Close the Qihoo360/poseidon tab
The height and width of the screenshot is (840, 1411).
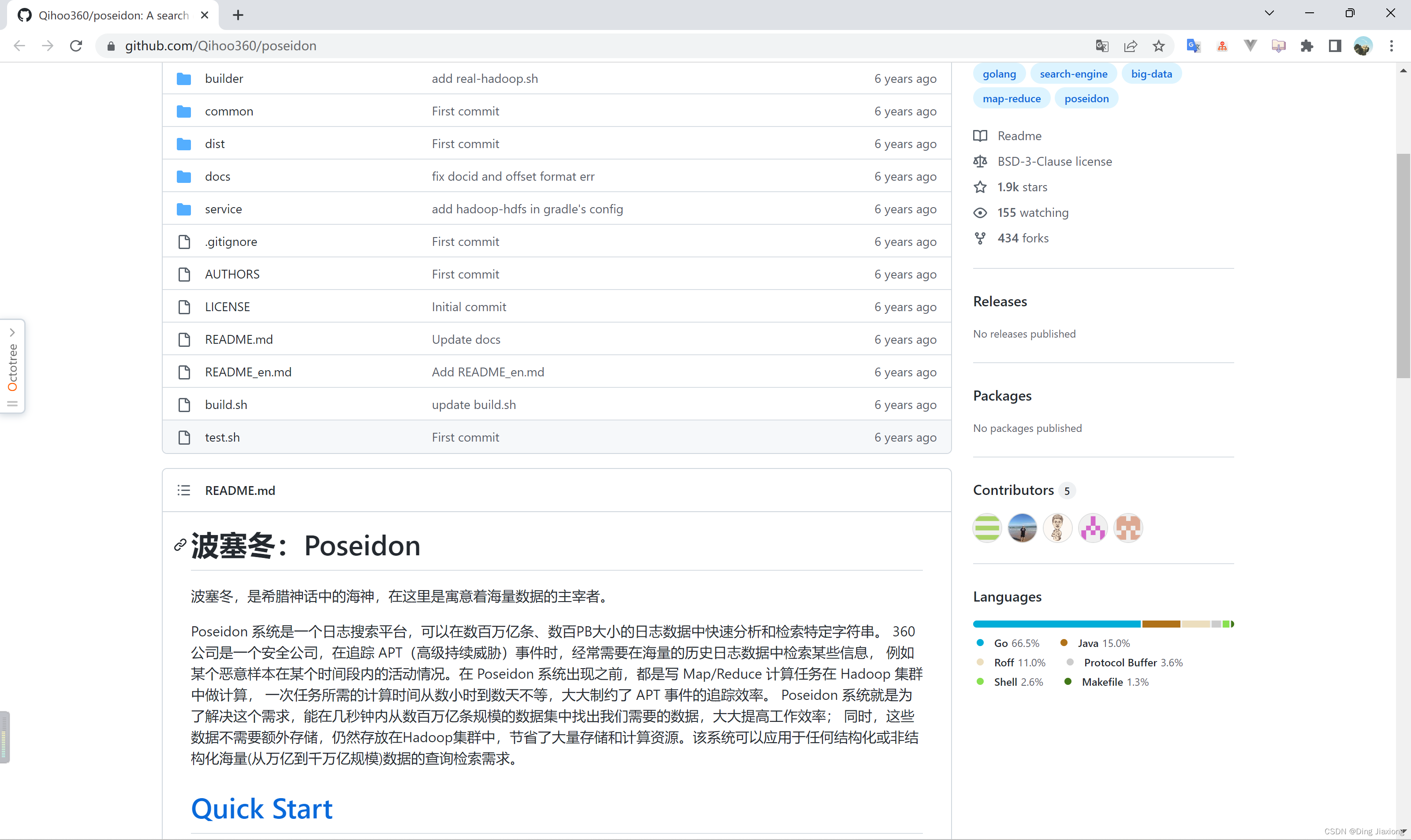tap(205, 15)
